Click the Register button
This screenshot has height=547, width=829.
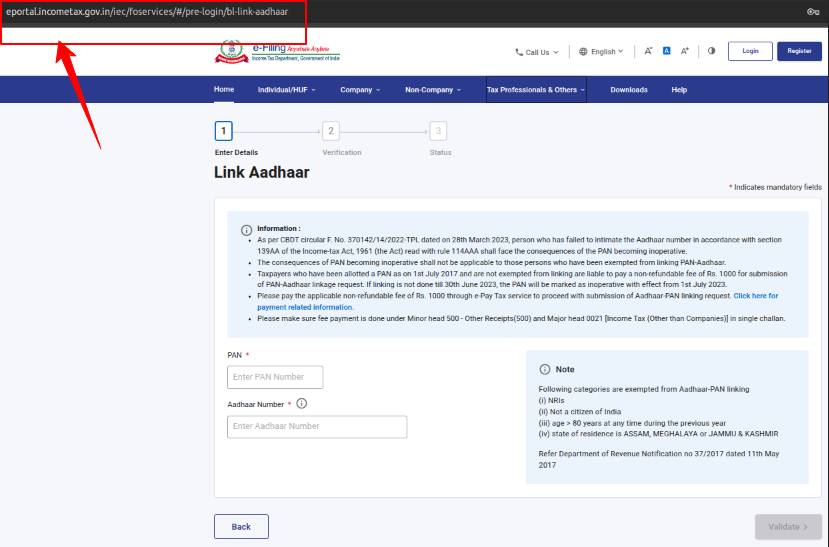pyautogui.click(x=799, y=51)
